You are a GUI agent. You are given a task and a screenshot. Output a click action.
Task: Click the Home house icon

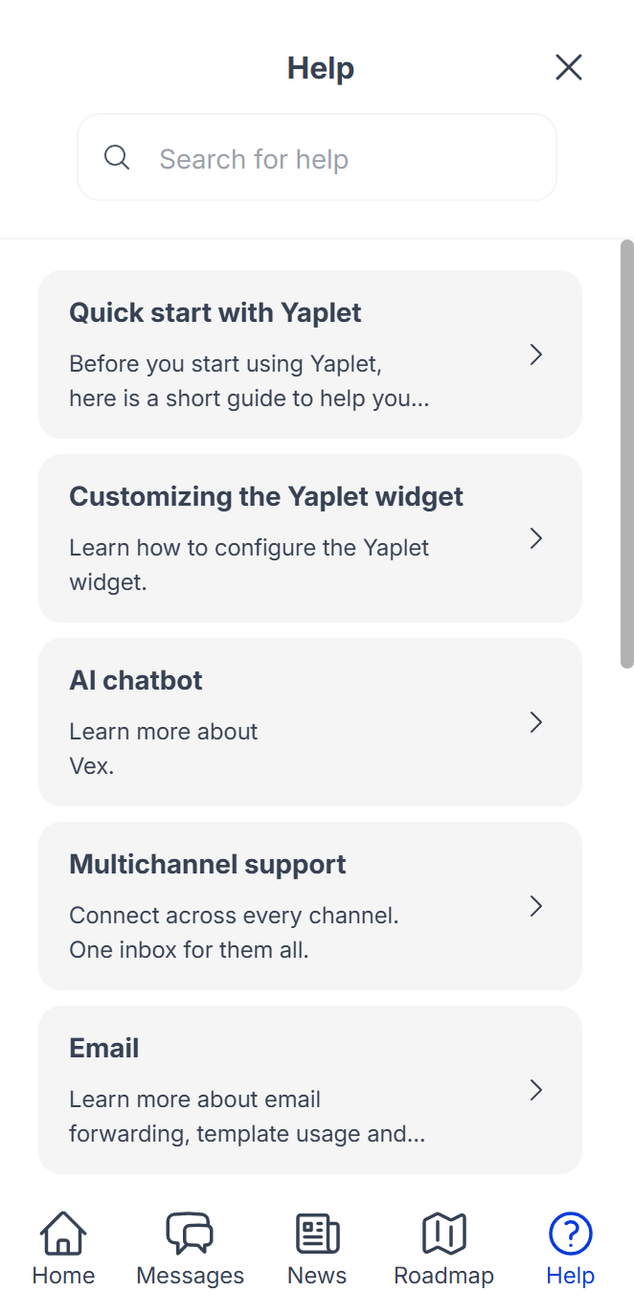coord(63,1234)
